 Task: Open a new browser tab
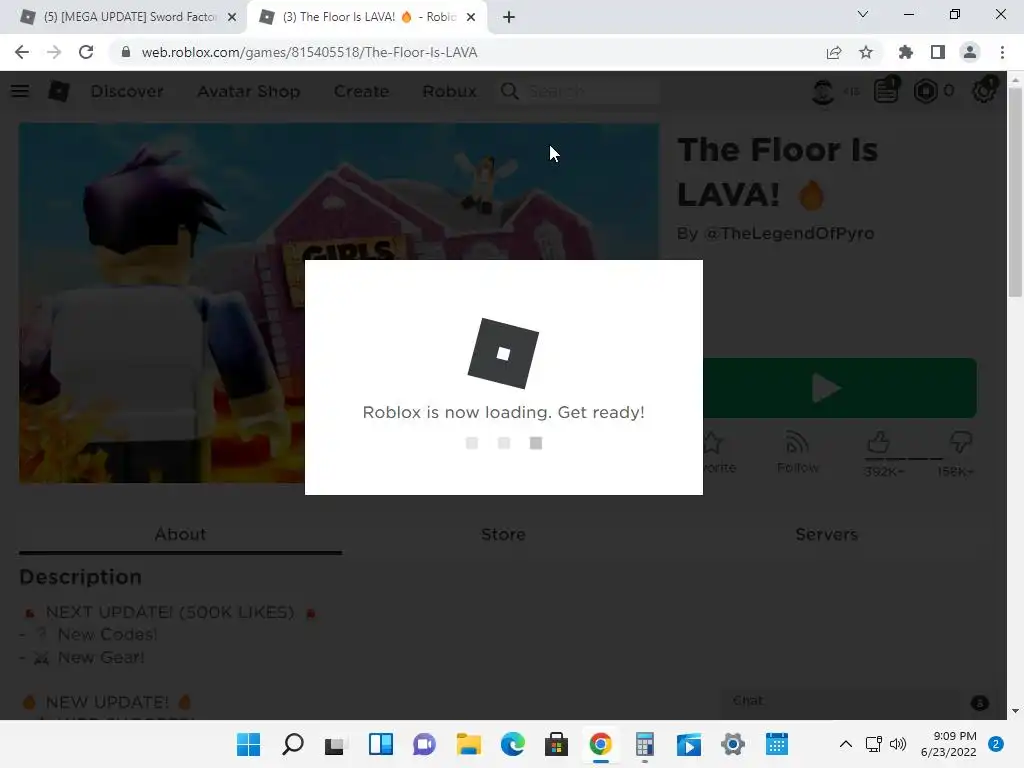(x=509, y=17)
